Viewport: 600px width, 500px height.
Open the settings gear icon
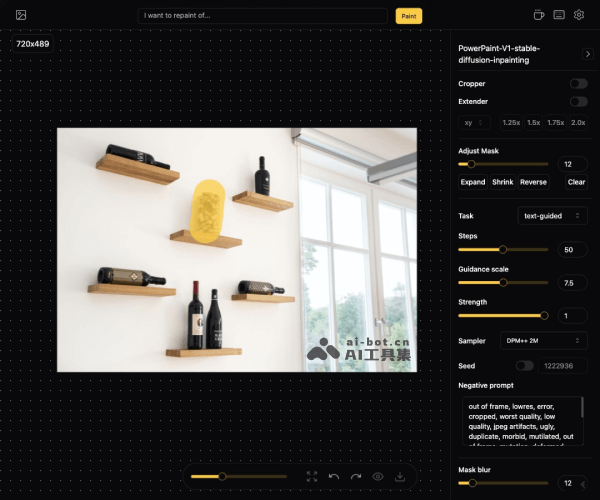point(579,15)
